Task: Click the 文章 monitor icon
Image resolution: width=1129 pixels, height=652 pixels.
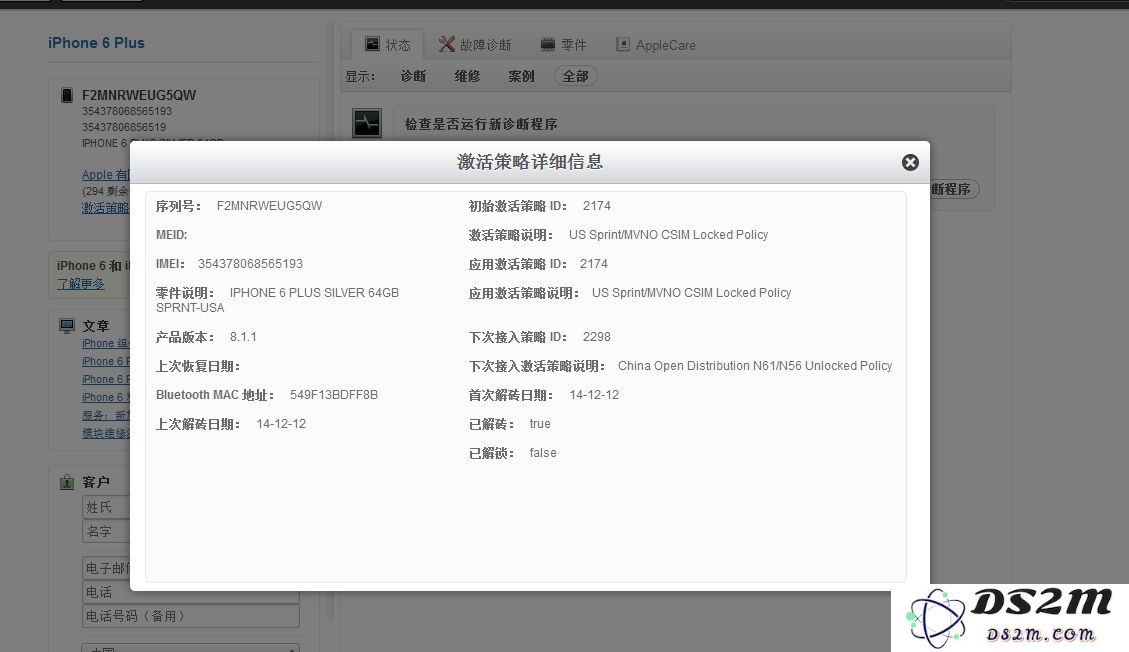Action: pyautogui.click(x=67, y=326)
